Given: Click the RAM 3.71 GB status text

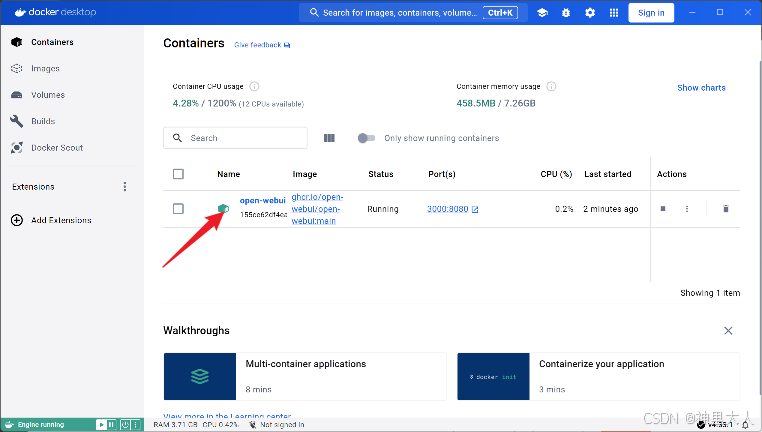Looking at the screenshot, I should pyautogui.click(x=175, y=425).
